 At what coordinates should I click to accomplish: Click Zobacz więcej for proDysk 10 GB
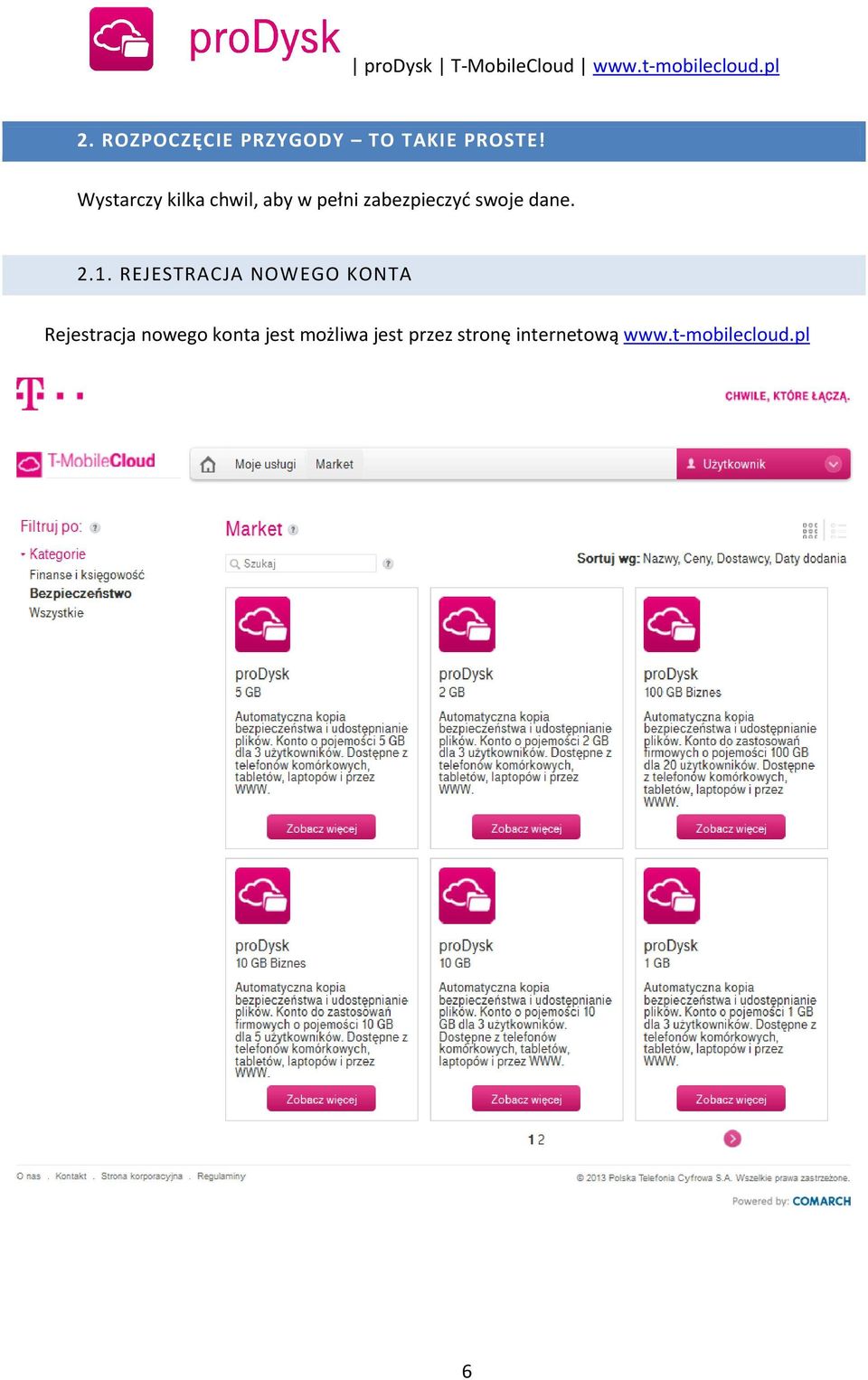click(x=526, y=1099)
